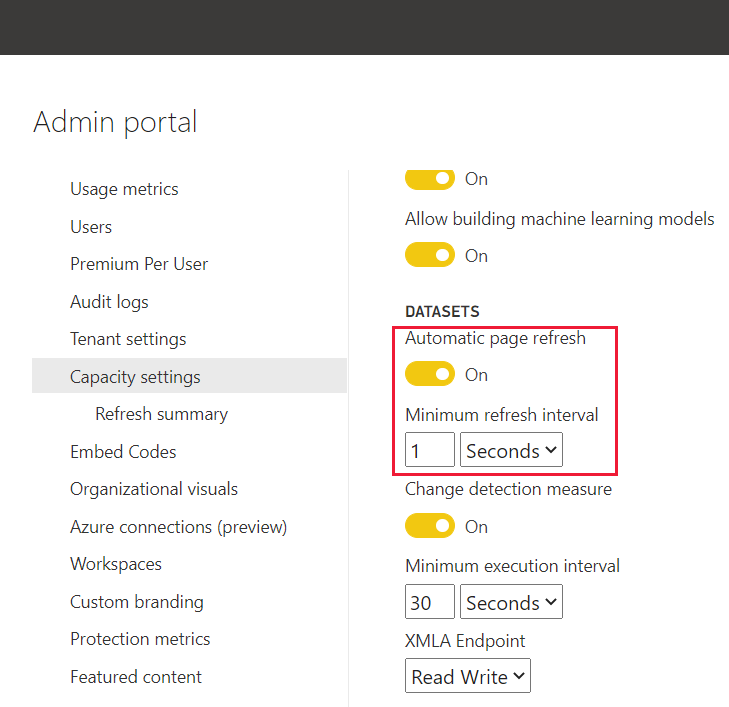Open Minimum refresh interval units dropdown
Viewport: 729px width, 707px height.
pyautogui.click(x=511, y=450)
